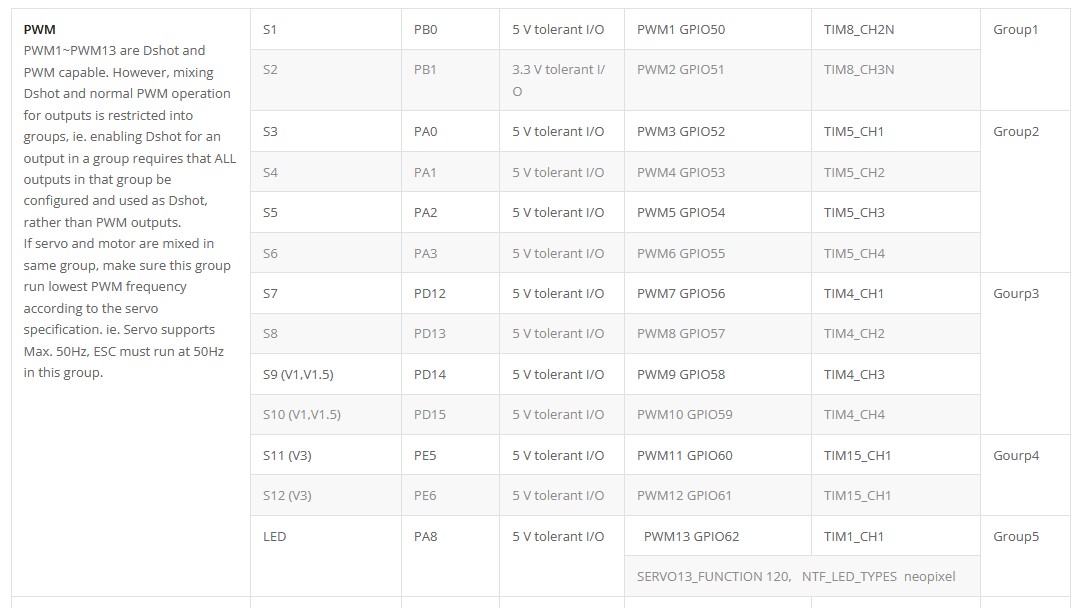Click the Group1 cell
The height and width of the screenshot is (608, 1080).
[x=1025, y=60]
